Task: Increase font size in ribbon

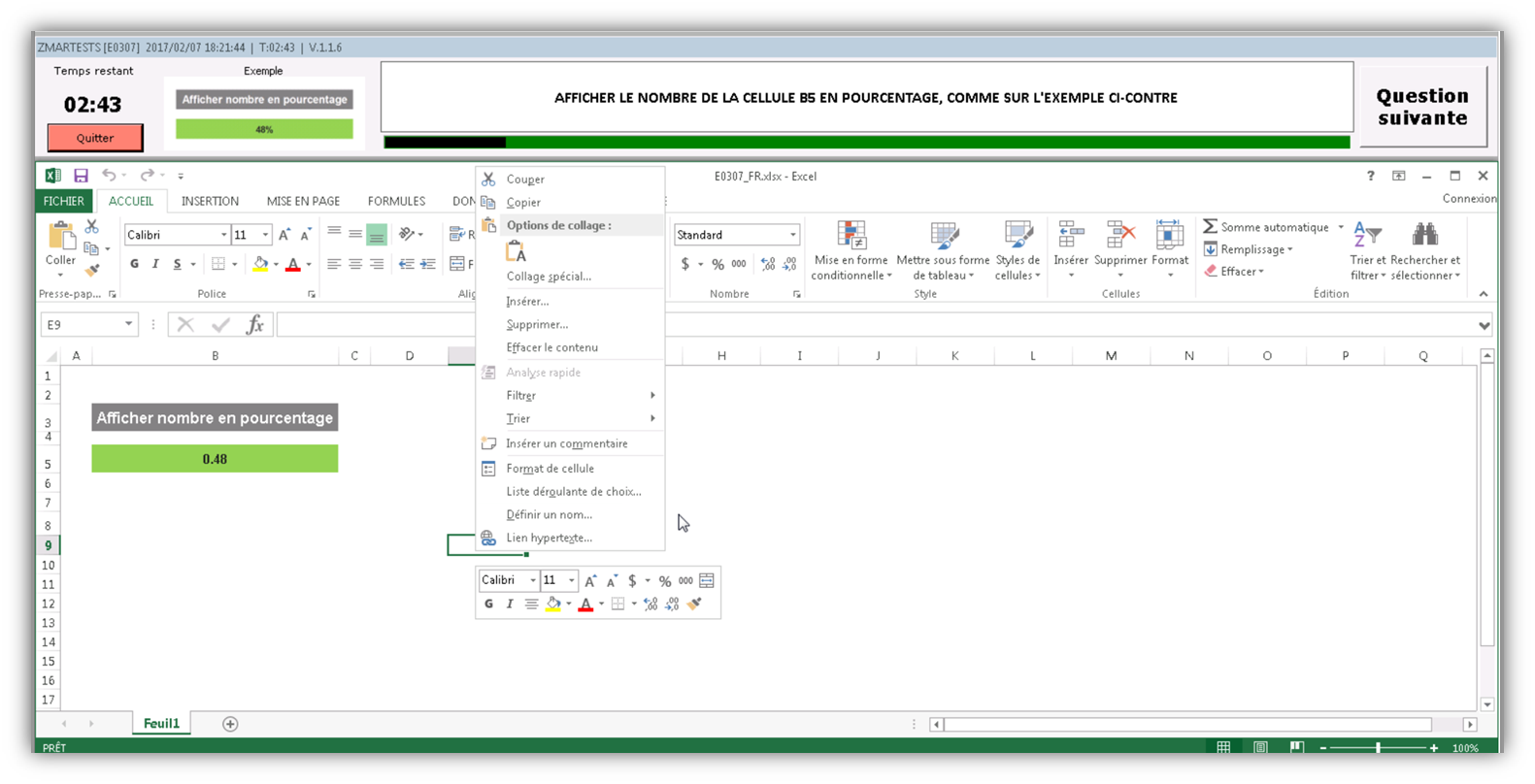Action: tap(284, 235)
